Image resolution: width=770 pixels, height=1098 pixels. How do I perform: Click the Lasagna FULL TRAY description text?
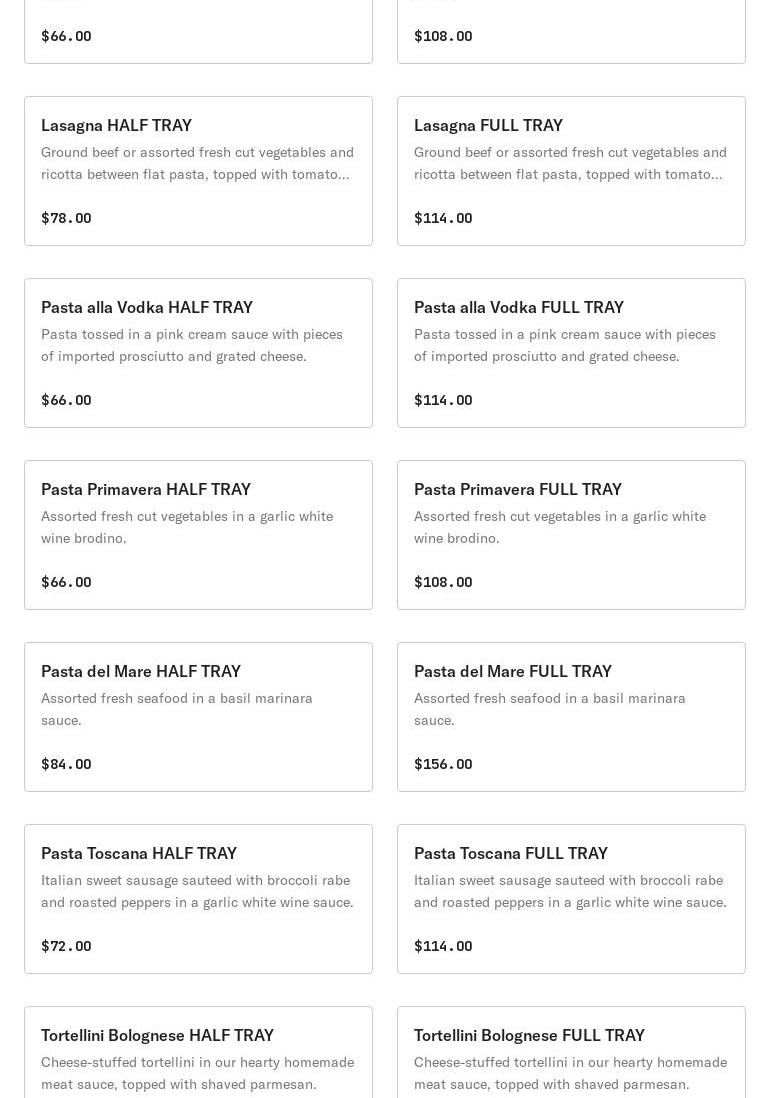click(x=570, y=163)
